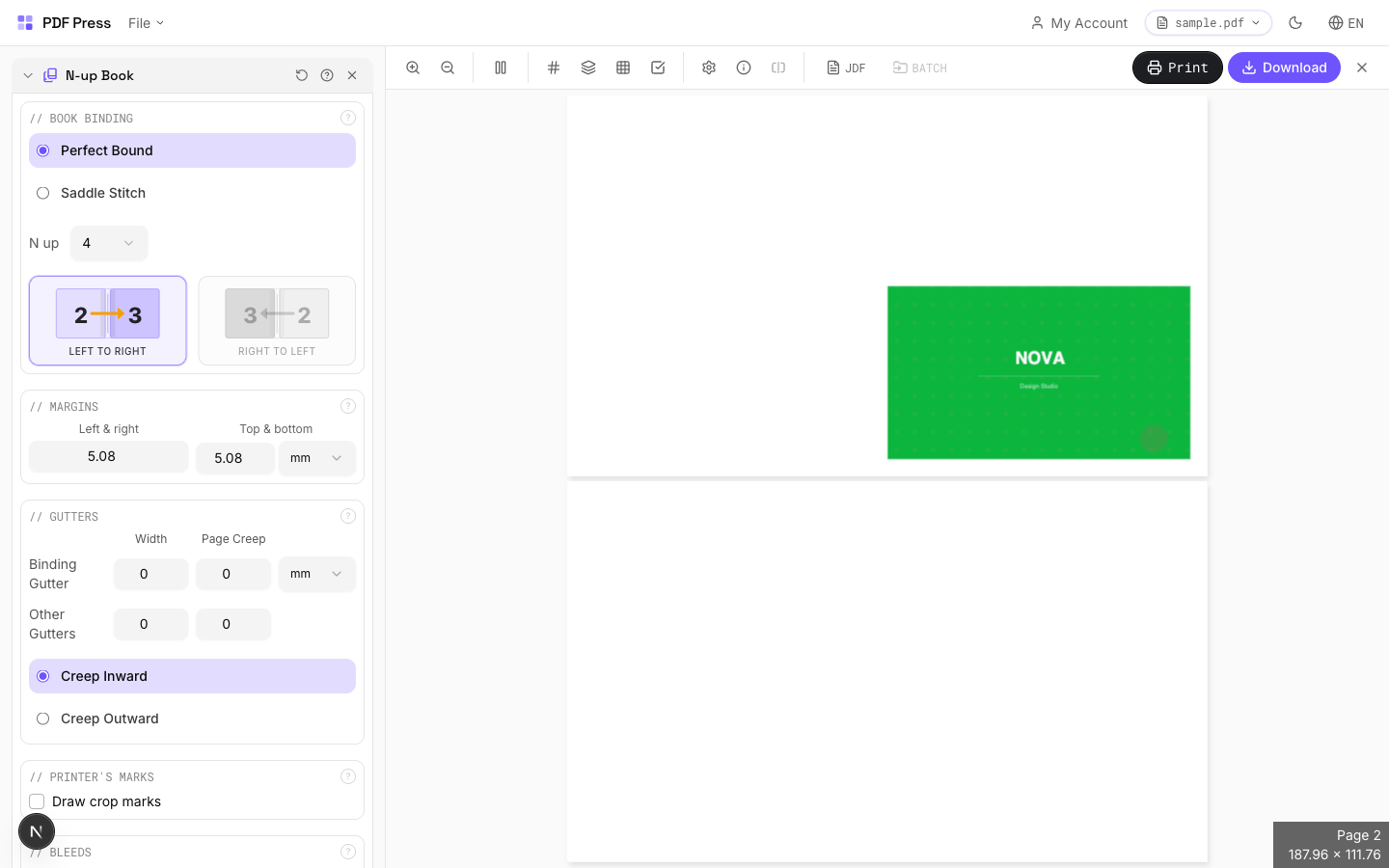
Task: Toggle the two-page spread view
Action: [501, 68]
